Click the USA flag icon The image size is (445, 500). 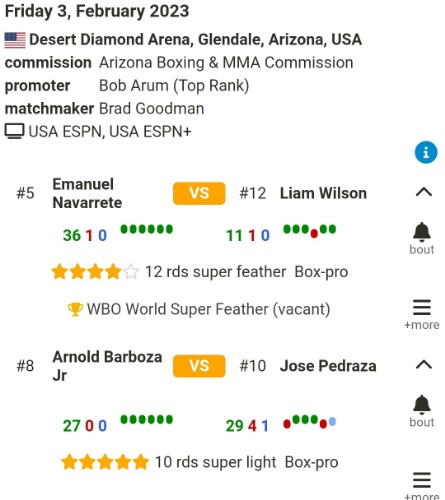15,40
